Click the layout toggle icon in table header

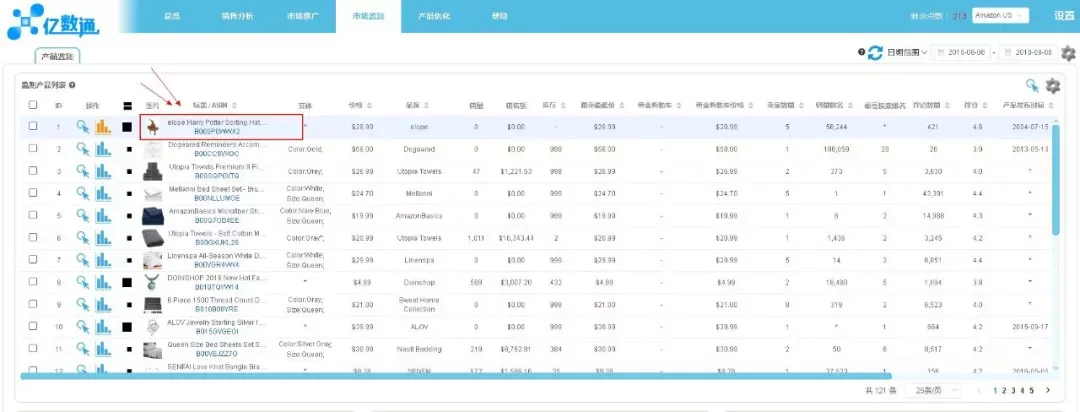127,105
